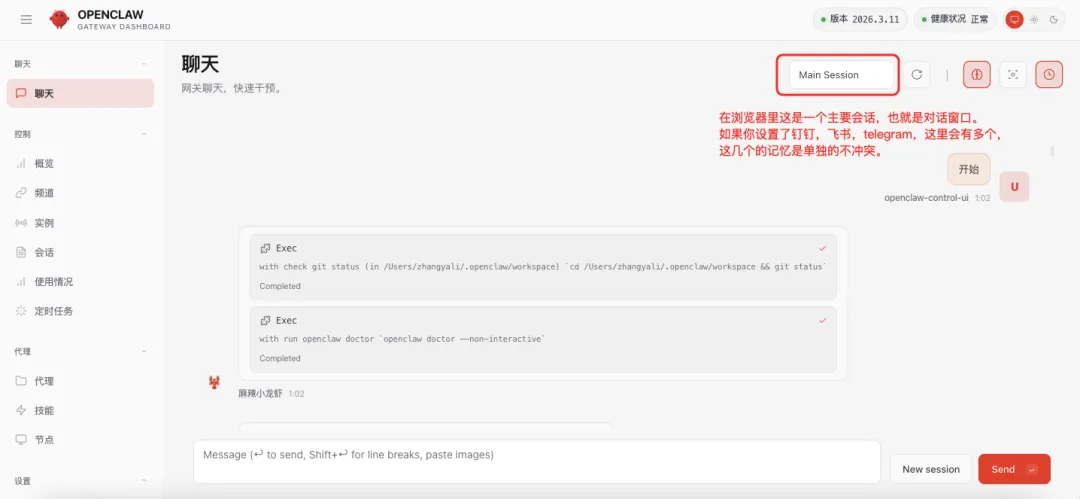Image resolution: width=1080 pixels, height=499 pixels.
Task: Toggle the brain thinking icon button
Action: (977, 74)
